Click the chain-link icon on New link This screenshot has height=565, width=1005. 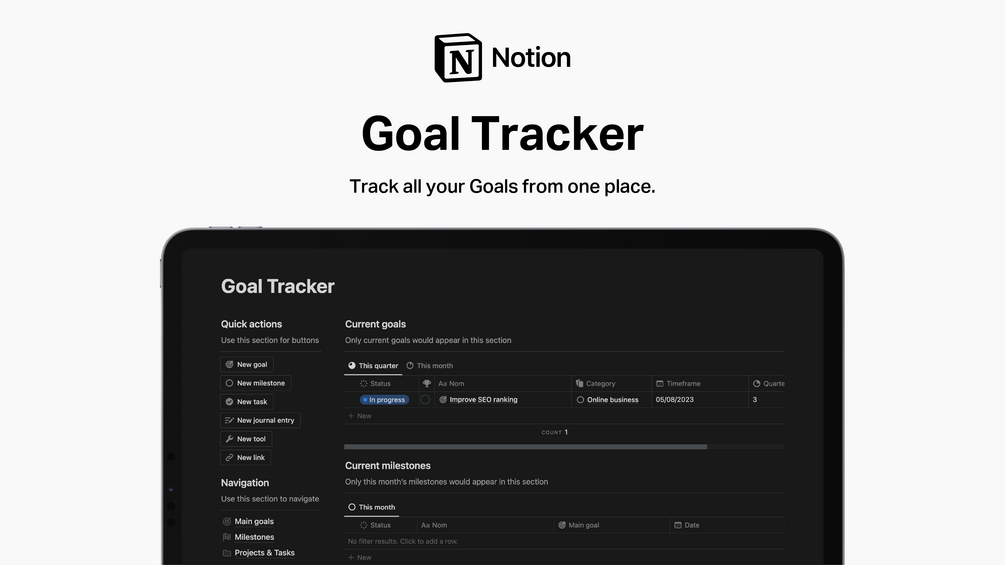tap(229, 457)
